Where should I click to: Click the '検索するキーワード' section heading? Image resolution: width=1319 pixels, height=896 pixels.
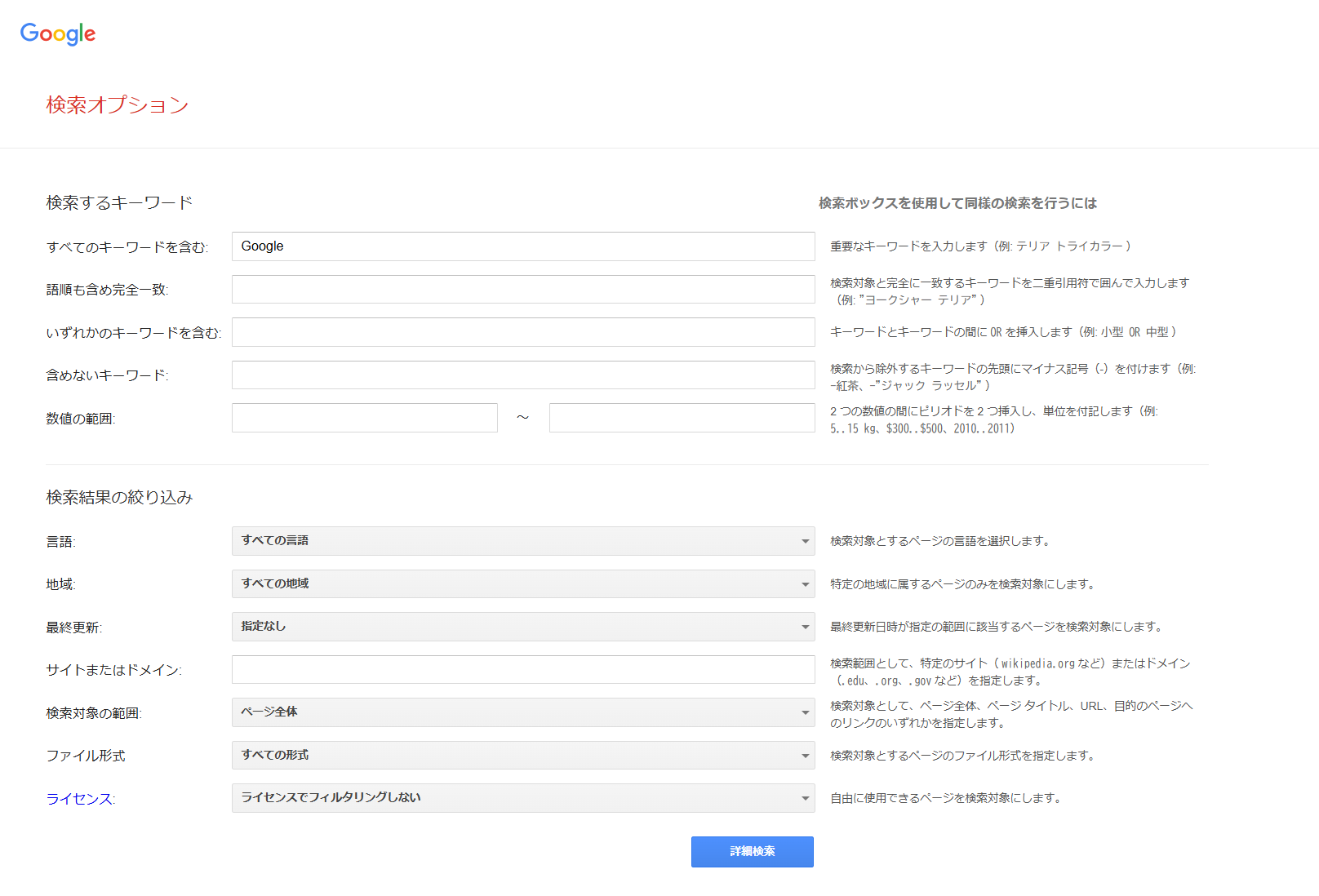pyautogui.click(x=119, y=202)
